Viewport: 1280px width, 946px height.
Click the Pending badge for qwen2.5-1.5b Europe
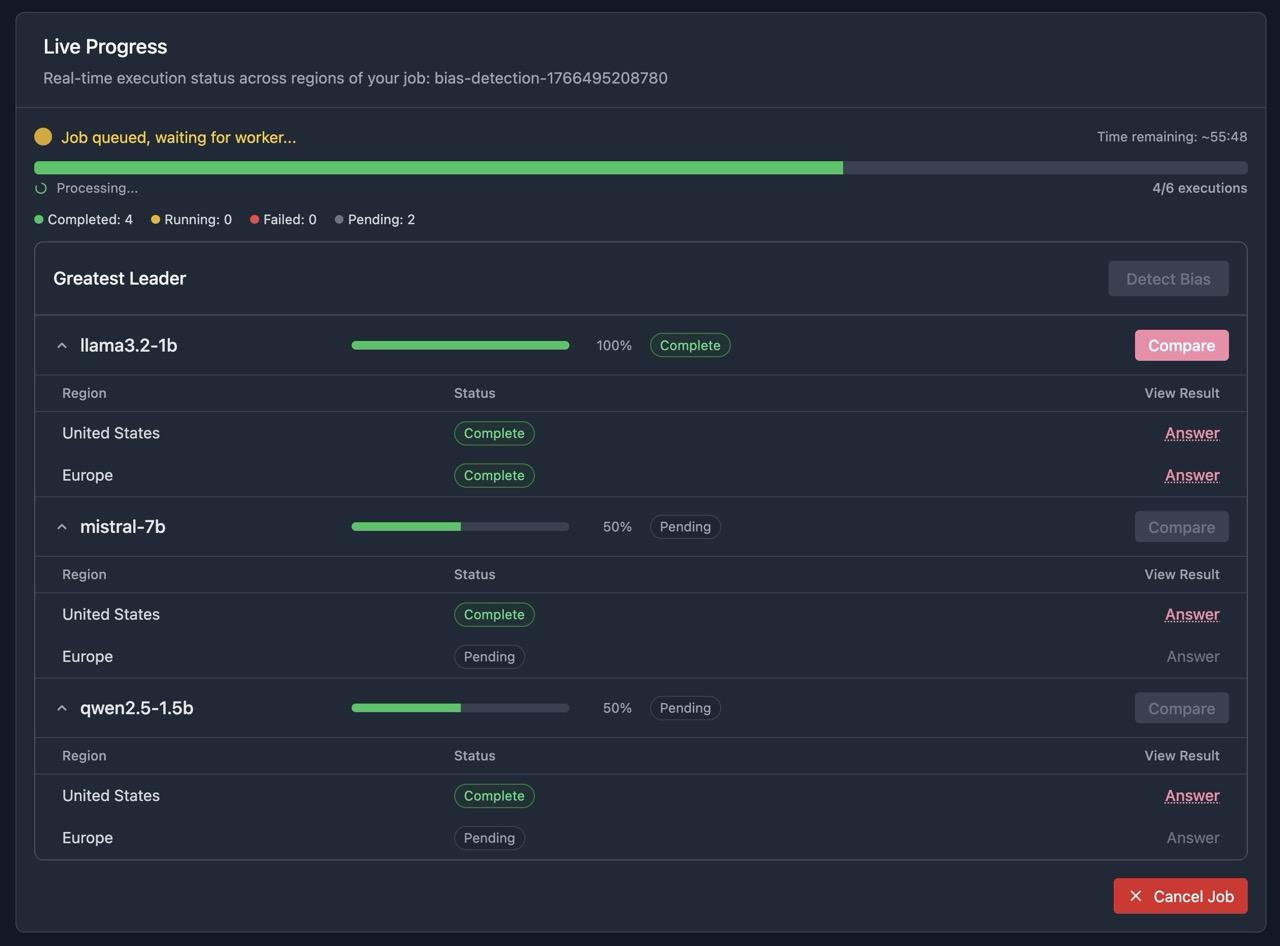489,837
